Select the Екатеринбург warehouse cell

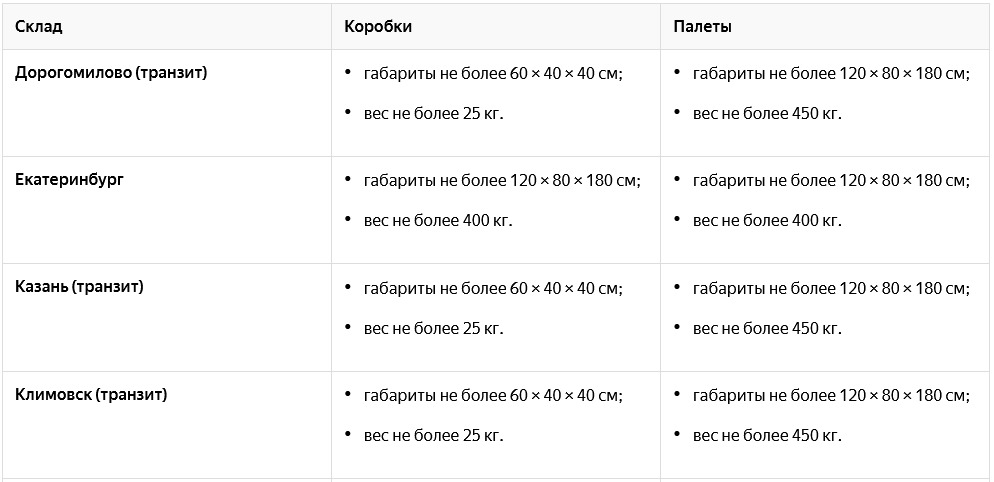point(70,179)
